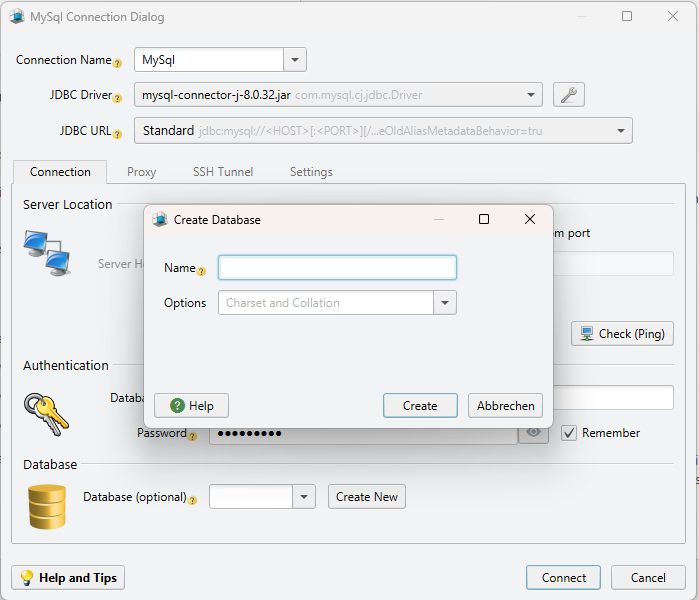Click the Database (optional) text box

(x=251, y=497)
